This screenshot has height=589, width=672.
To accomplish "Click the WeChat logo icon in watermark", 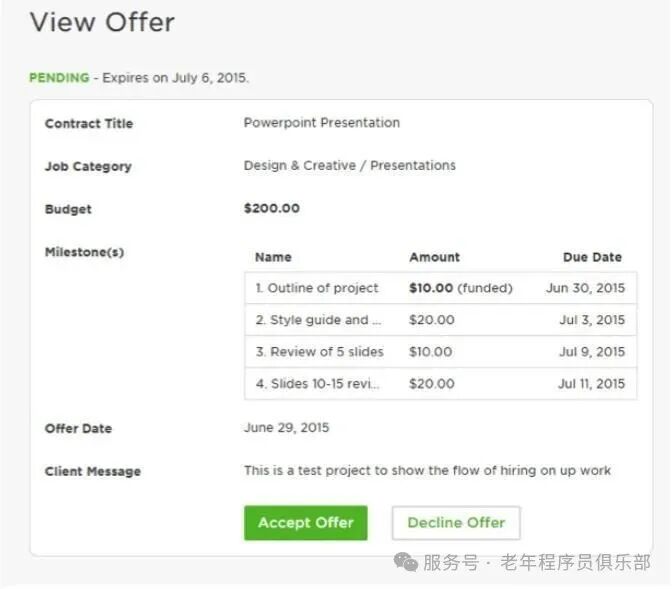I will point(406,562).
